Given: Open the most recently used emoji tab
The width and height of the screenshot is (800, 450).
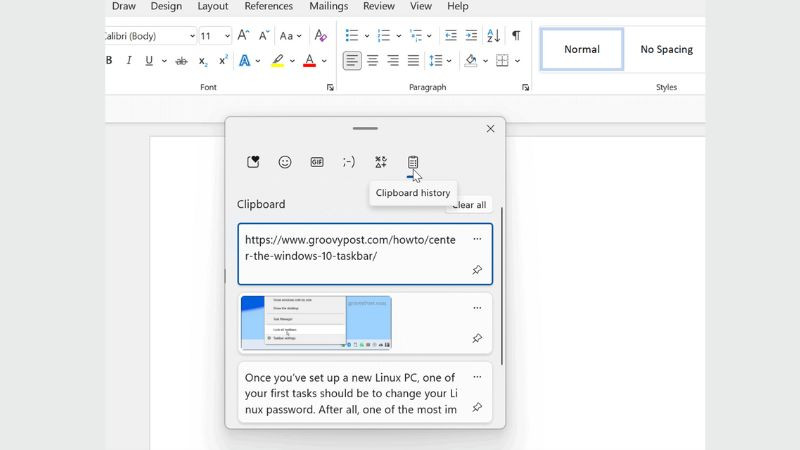Looking at the screenshot, I should pyautogui.click(x=253, y=162).
